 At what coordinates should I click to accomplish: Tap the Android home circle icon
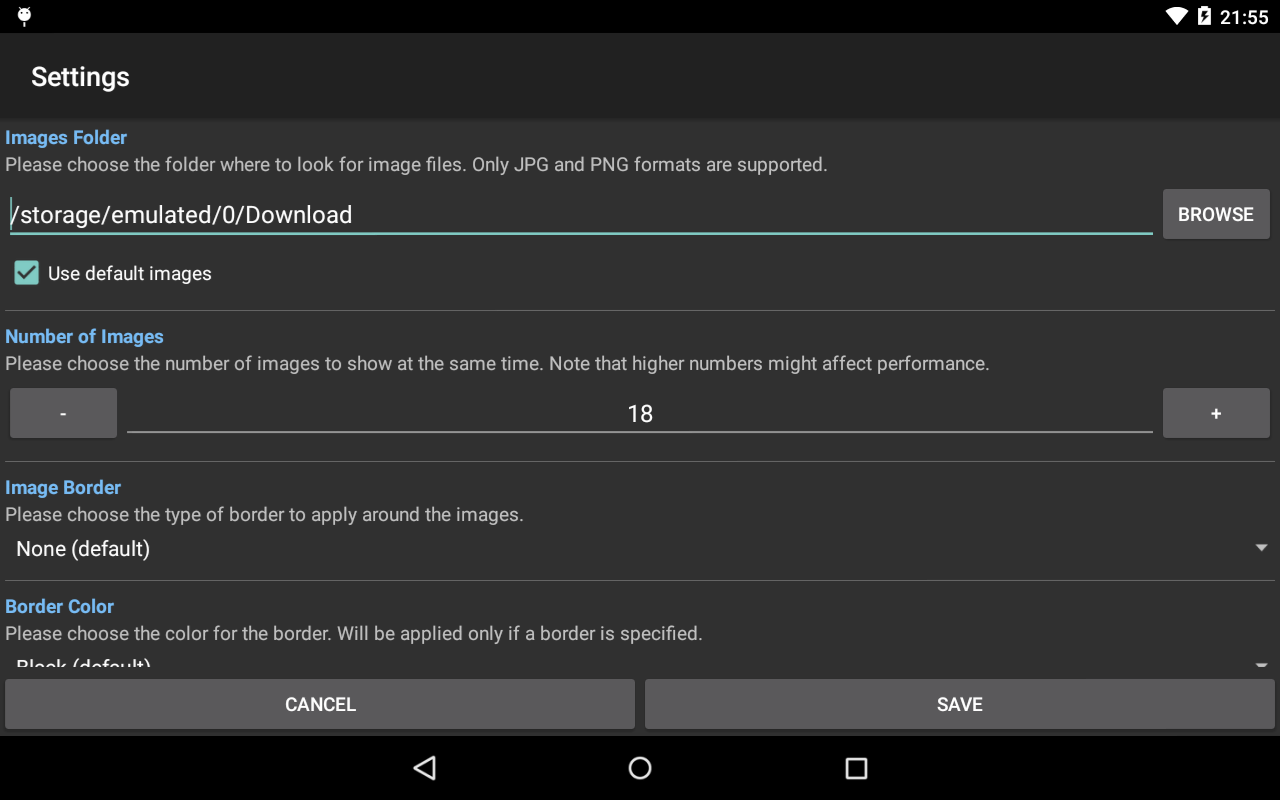pos(640,768)
